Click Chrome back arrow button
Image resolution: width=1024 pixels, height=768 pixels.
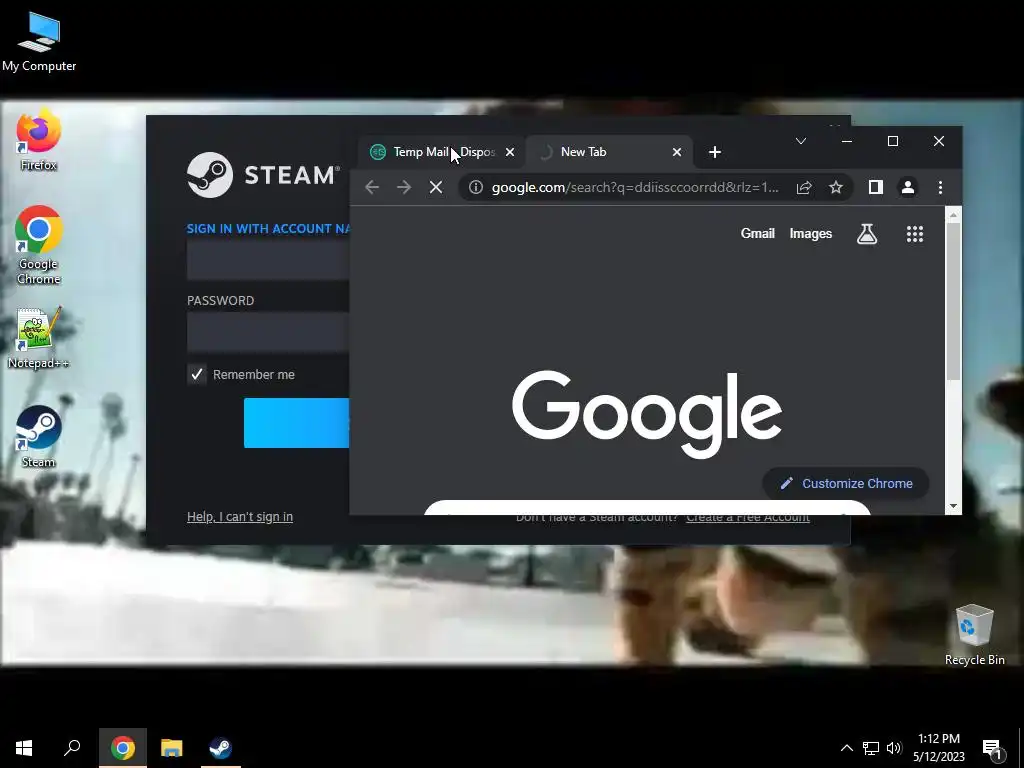372,187
